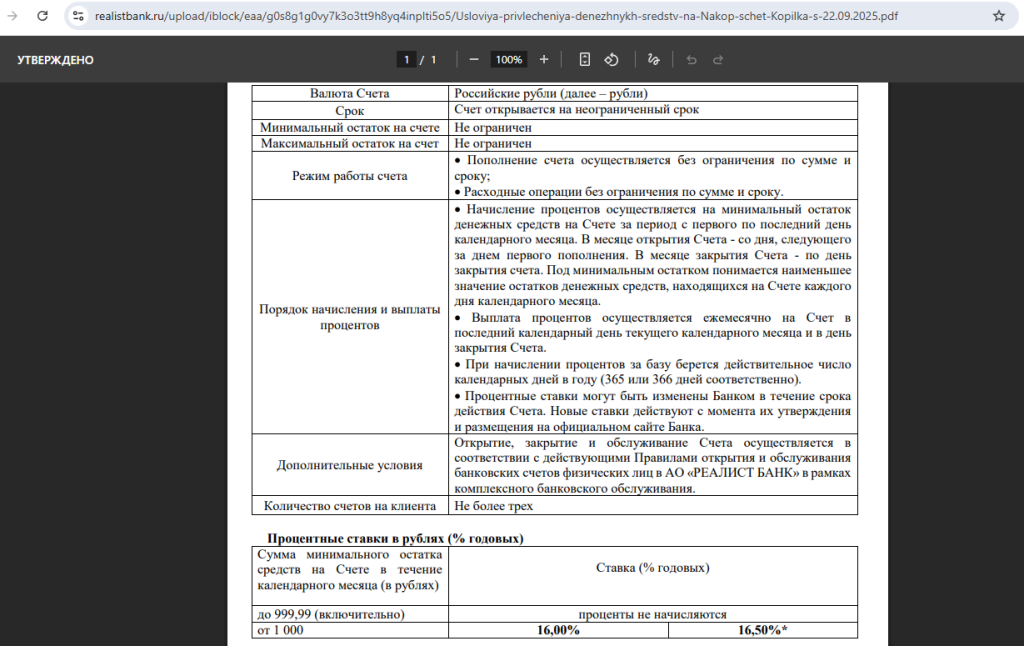Screen dimensions: 1024x646
Task: Click the redo arrow in PDF toolbar
Action: click(x=718, y=59)
